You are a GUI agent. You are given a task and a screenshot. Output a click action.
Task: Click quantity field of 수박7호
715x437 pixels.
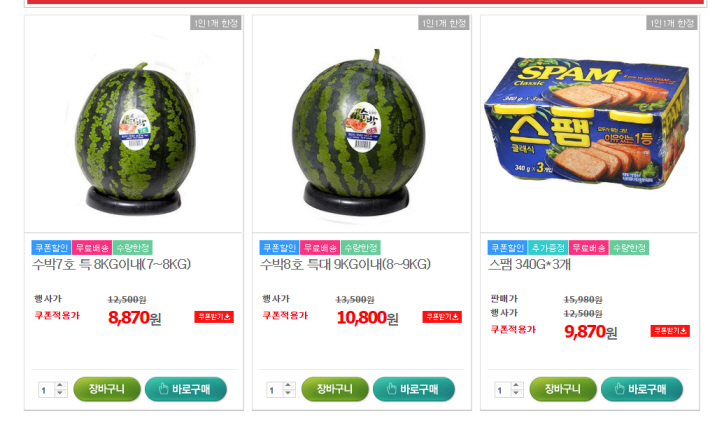[47, 390]
